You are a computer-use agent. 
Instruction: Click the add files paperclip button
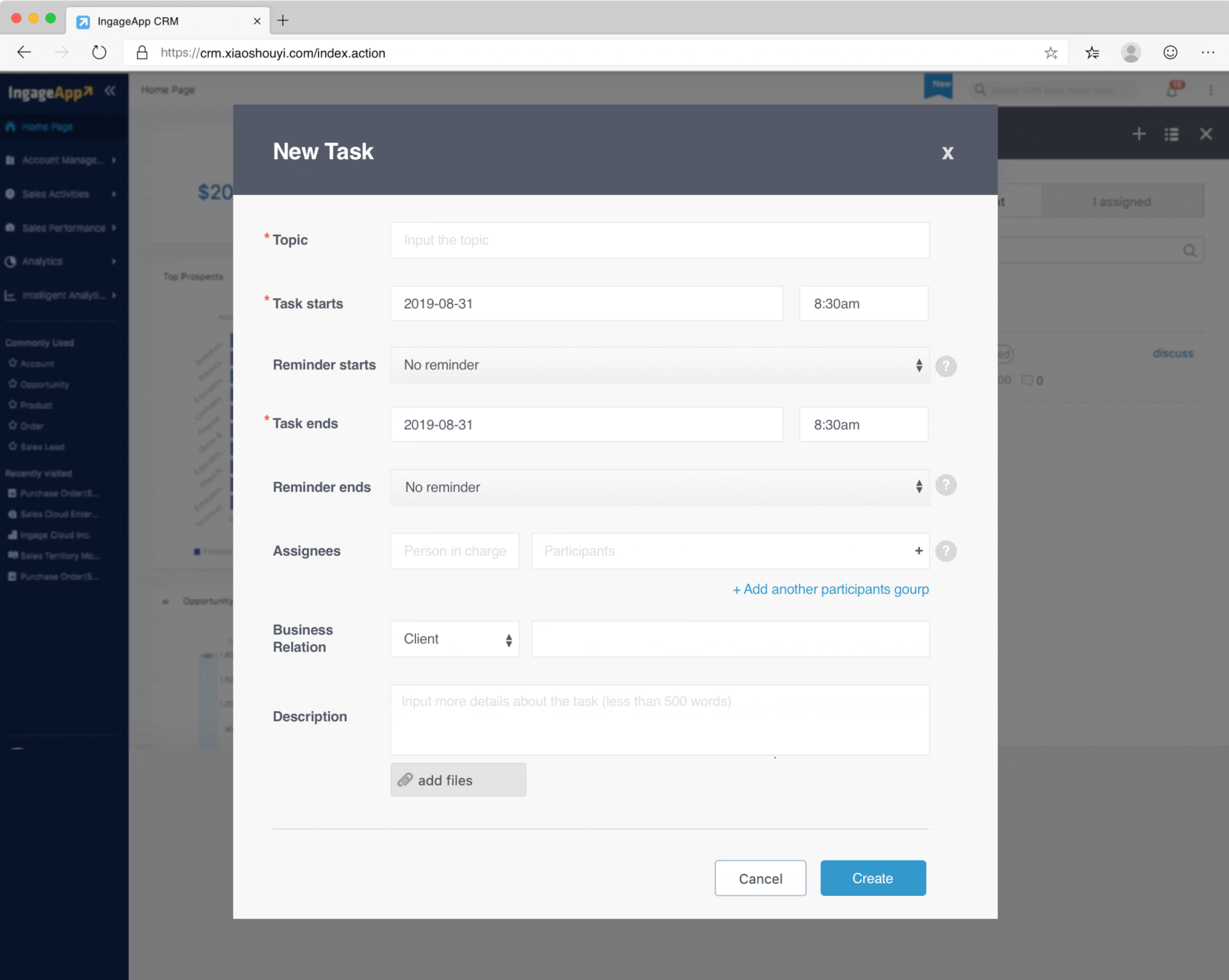pos(458,779)
